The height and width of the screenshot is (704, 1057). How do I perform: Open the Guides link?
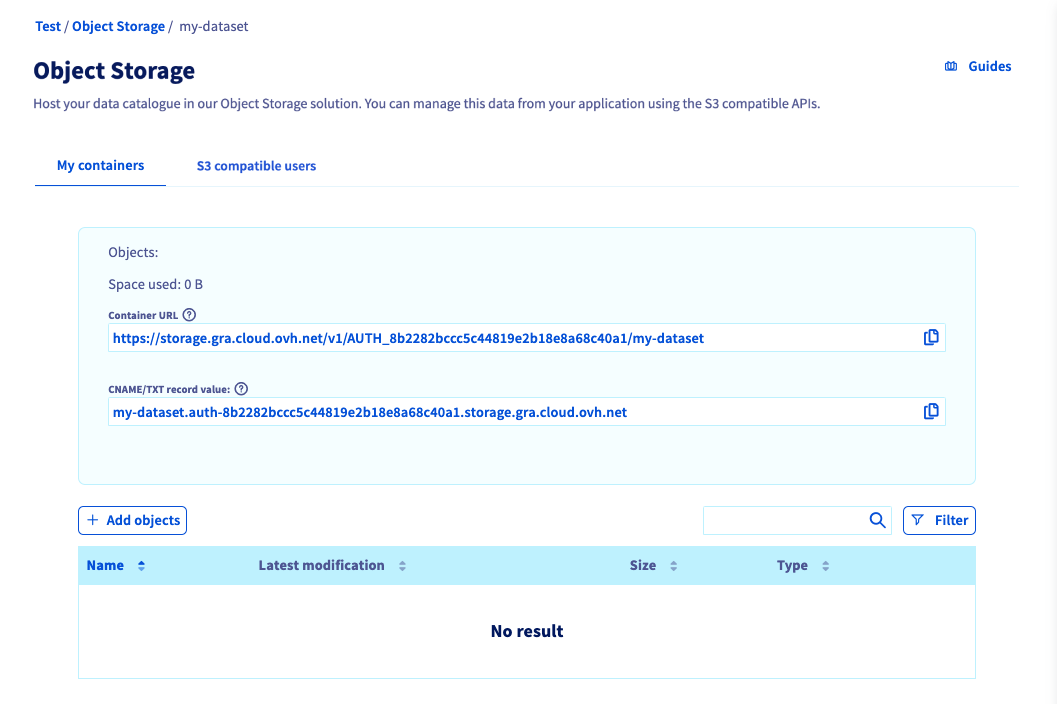pos(978,67)
